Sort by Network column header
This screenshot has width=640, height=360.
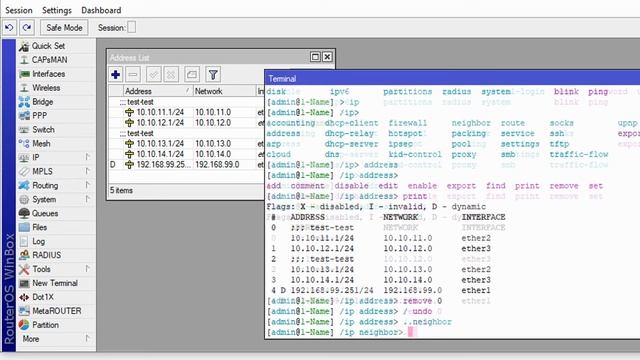click(x=224, y=91)
